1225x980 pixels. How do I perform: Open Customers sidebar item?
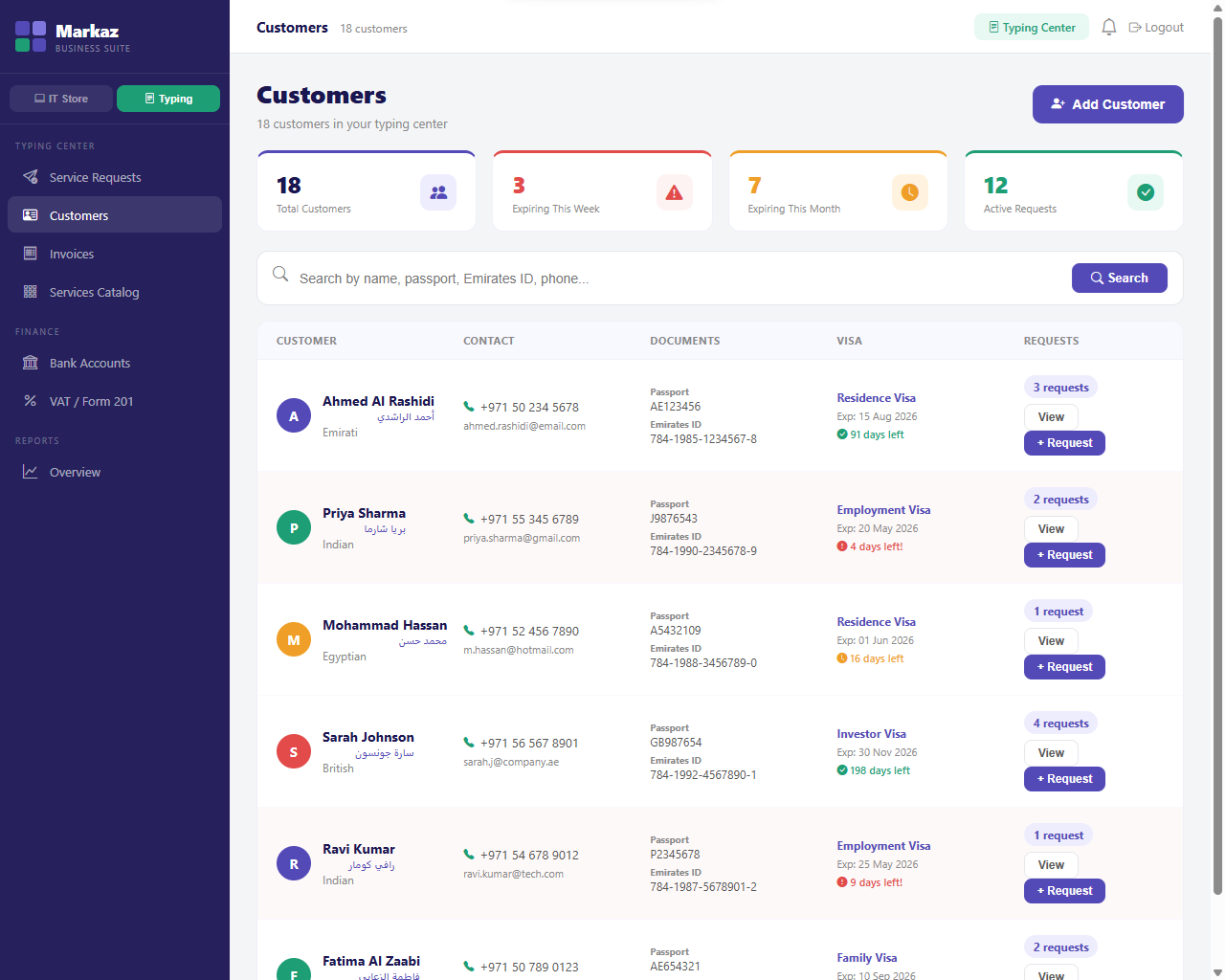click(115, 215)
